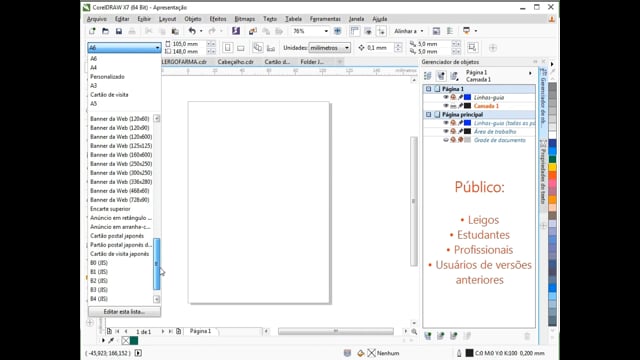Open the Undo history dropdown arrow
Image resolution: width=640 pixels, height=360 pixels.
point(201,31)
